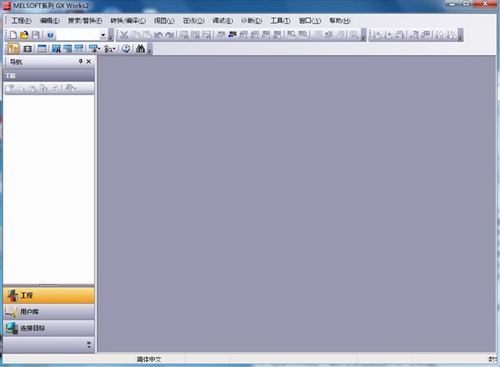The width and height of the screenshot is (500, 367).
Task: Click the blue help question mark icon
Action: (50, 35)
